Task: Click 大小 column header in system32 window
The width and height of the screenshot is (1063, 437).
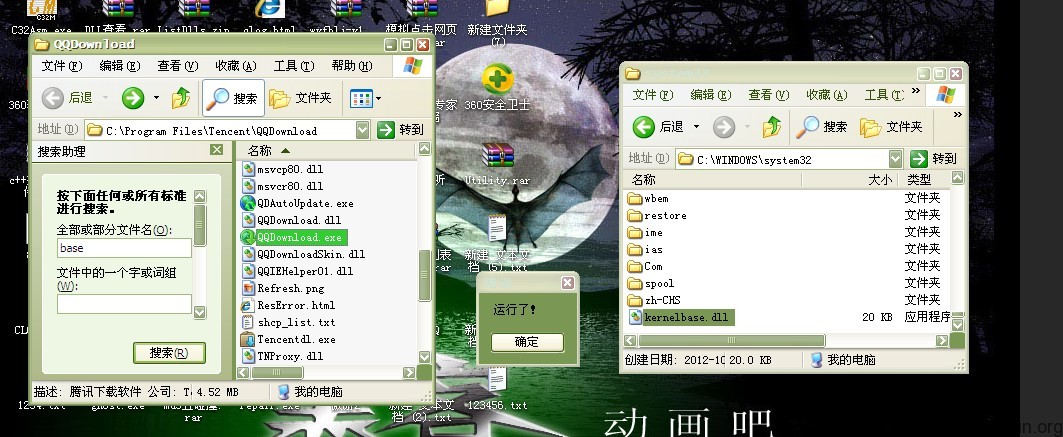Action: [x=849, y=180]
